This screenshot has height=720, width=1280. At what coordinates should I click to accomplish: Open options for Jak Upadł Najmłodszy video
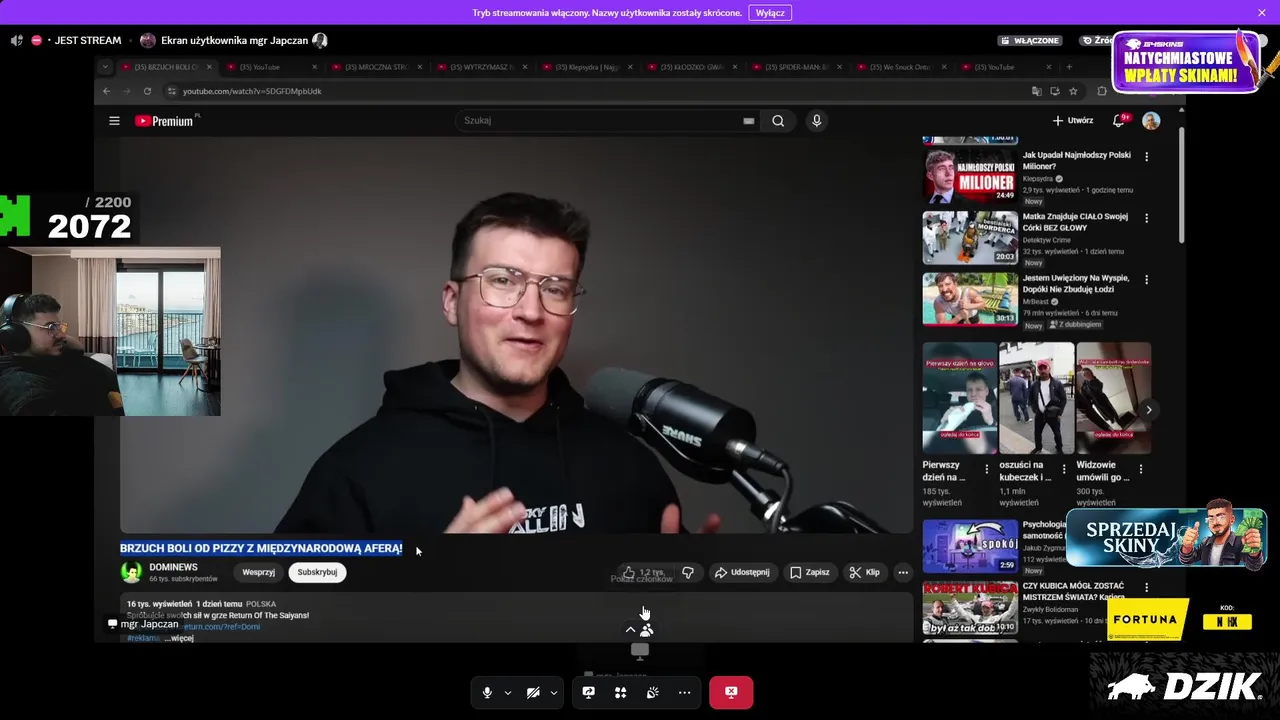(1147, 156)
